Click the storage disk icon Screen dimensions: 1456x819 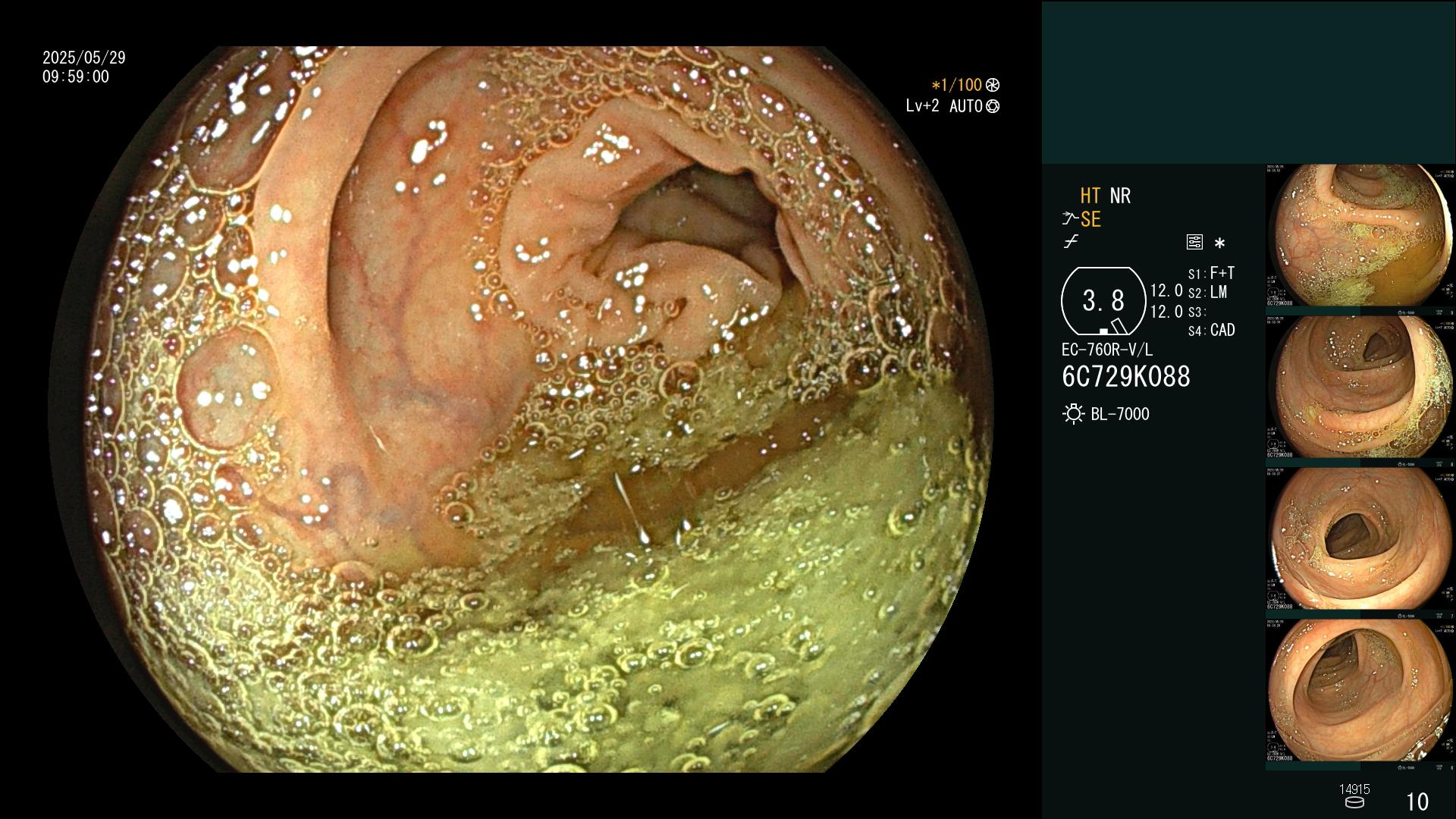click(x=1354, y=803)
